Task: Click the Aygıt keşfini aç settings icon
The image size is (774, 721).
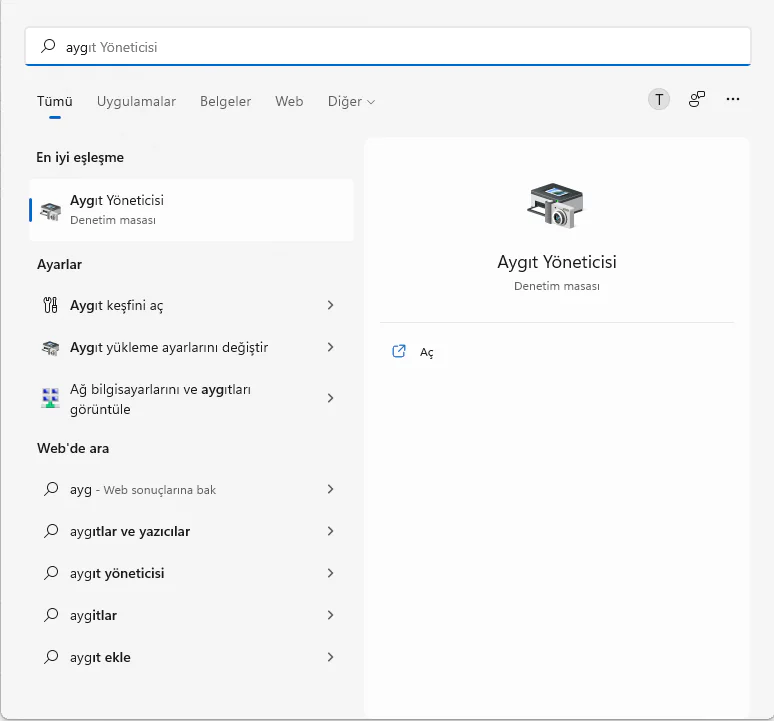Action: [51, 305]
